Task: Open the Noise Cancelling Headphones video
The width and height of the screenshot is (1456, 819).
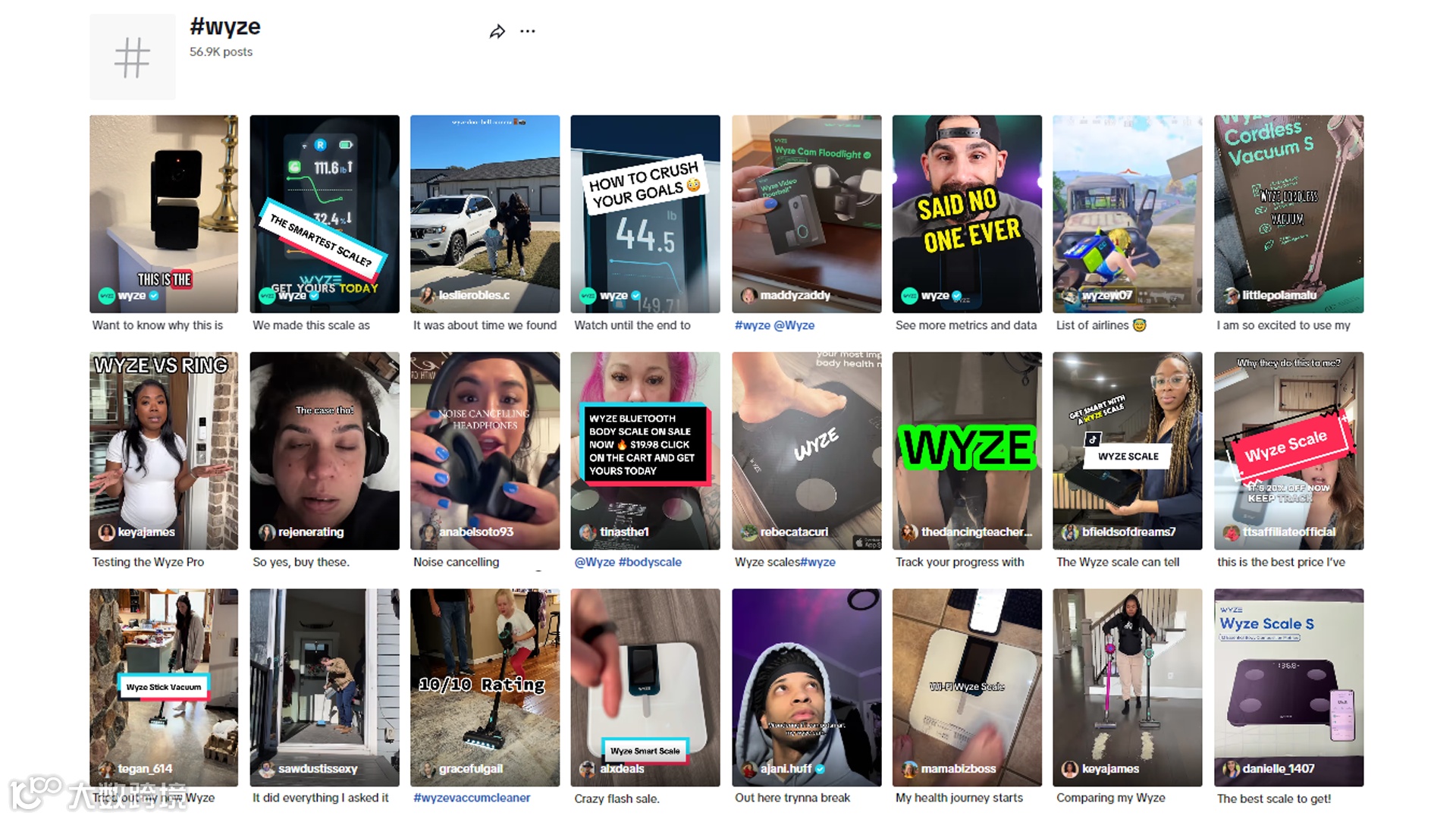Action: [x=485, y=450]
